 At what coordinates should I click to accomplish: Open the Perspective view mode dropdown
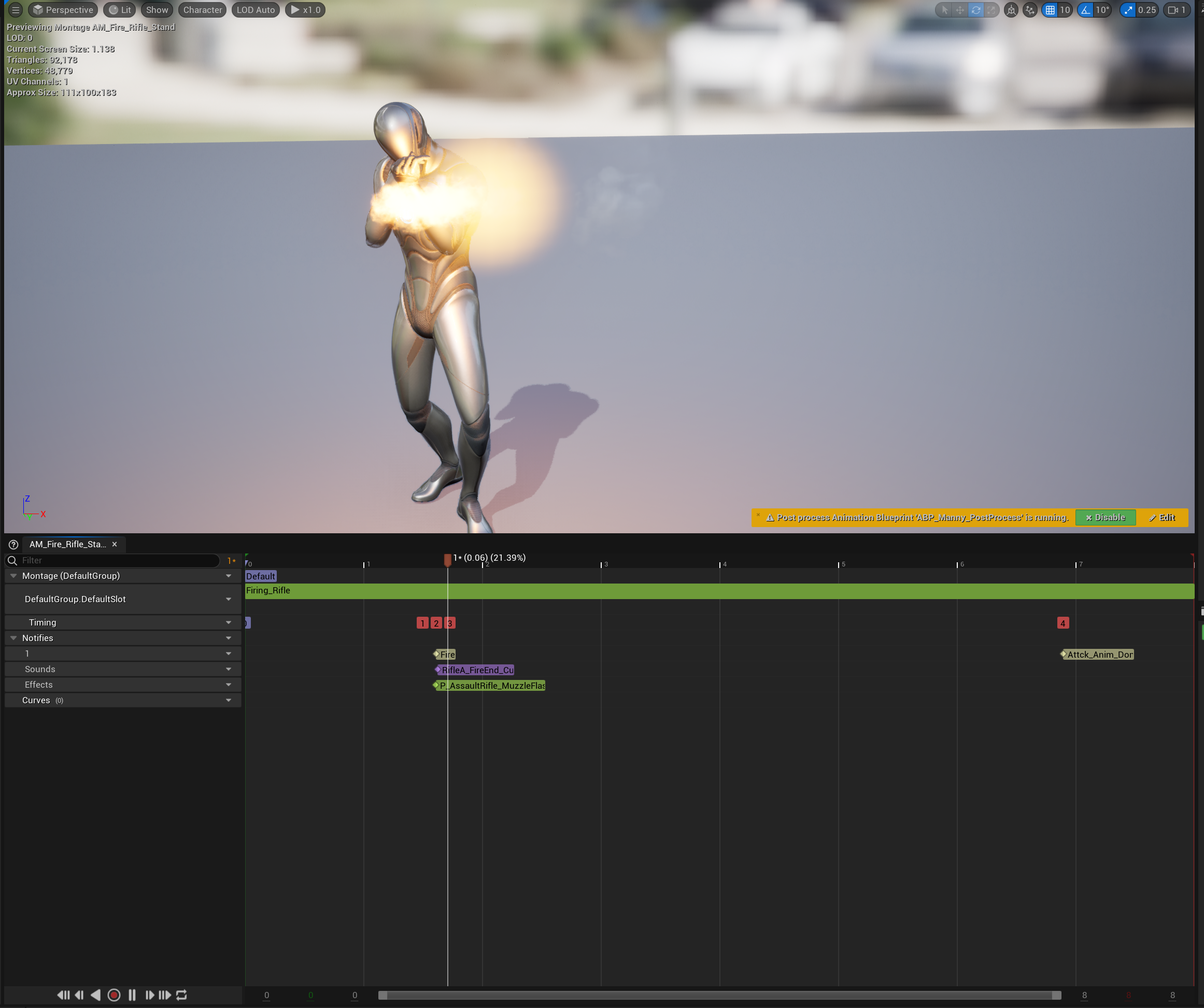pyautogui.click(x=63, y=10)
